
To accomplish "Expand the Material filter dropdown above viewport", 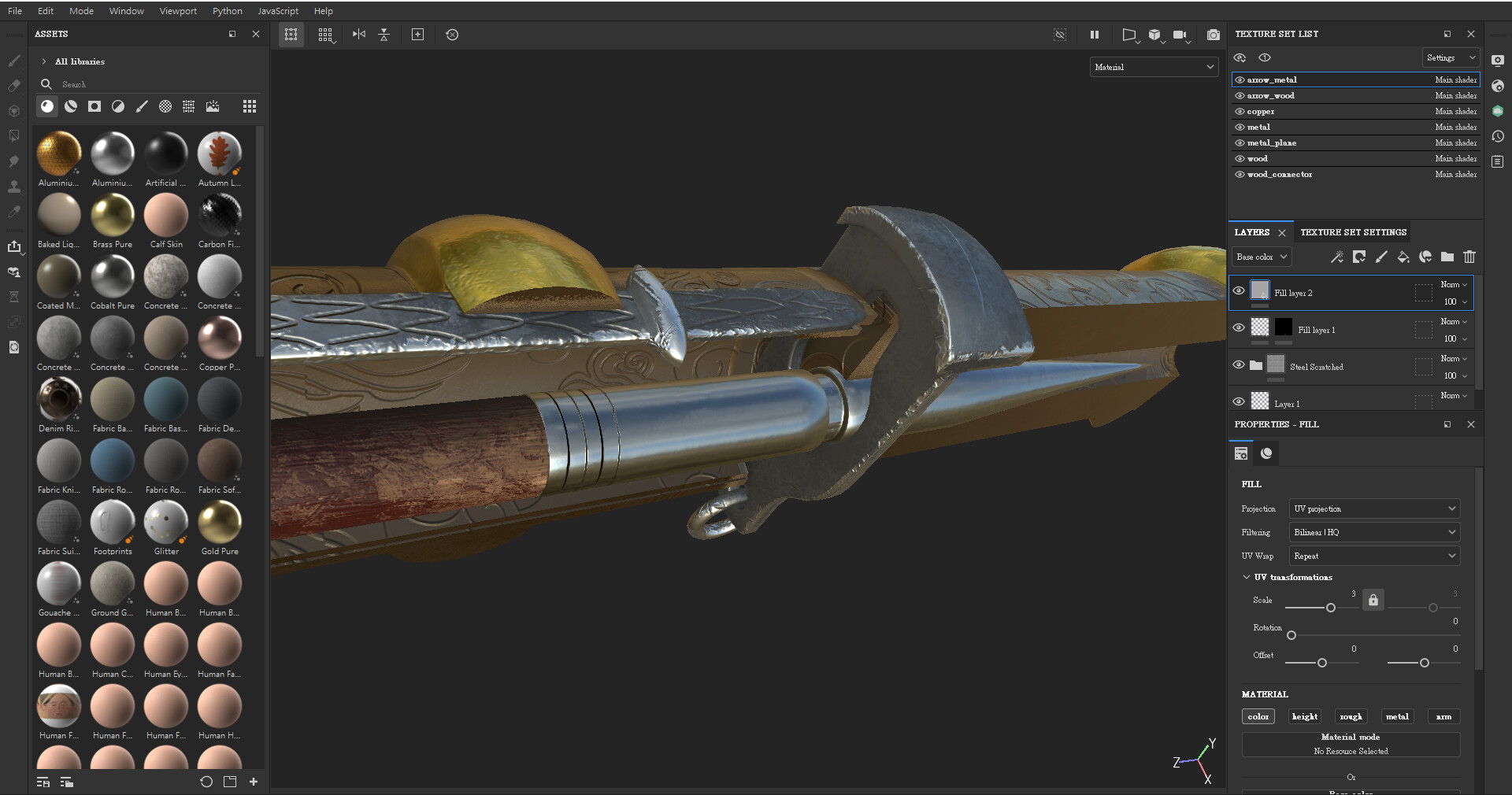I will click(x=1154, y=67).
